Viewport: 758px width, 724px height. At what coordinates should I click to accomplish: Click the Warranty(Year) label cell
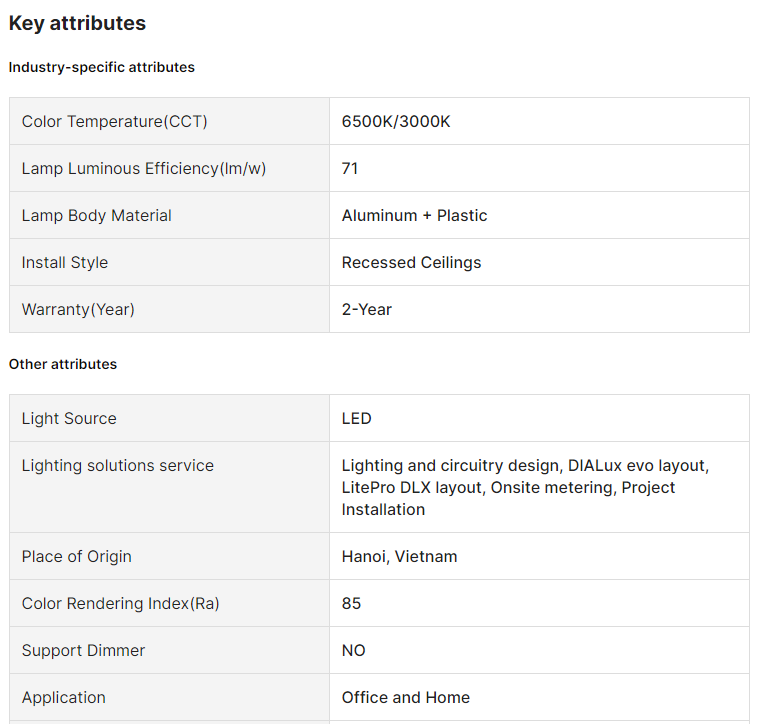point(78,309)
